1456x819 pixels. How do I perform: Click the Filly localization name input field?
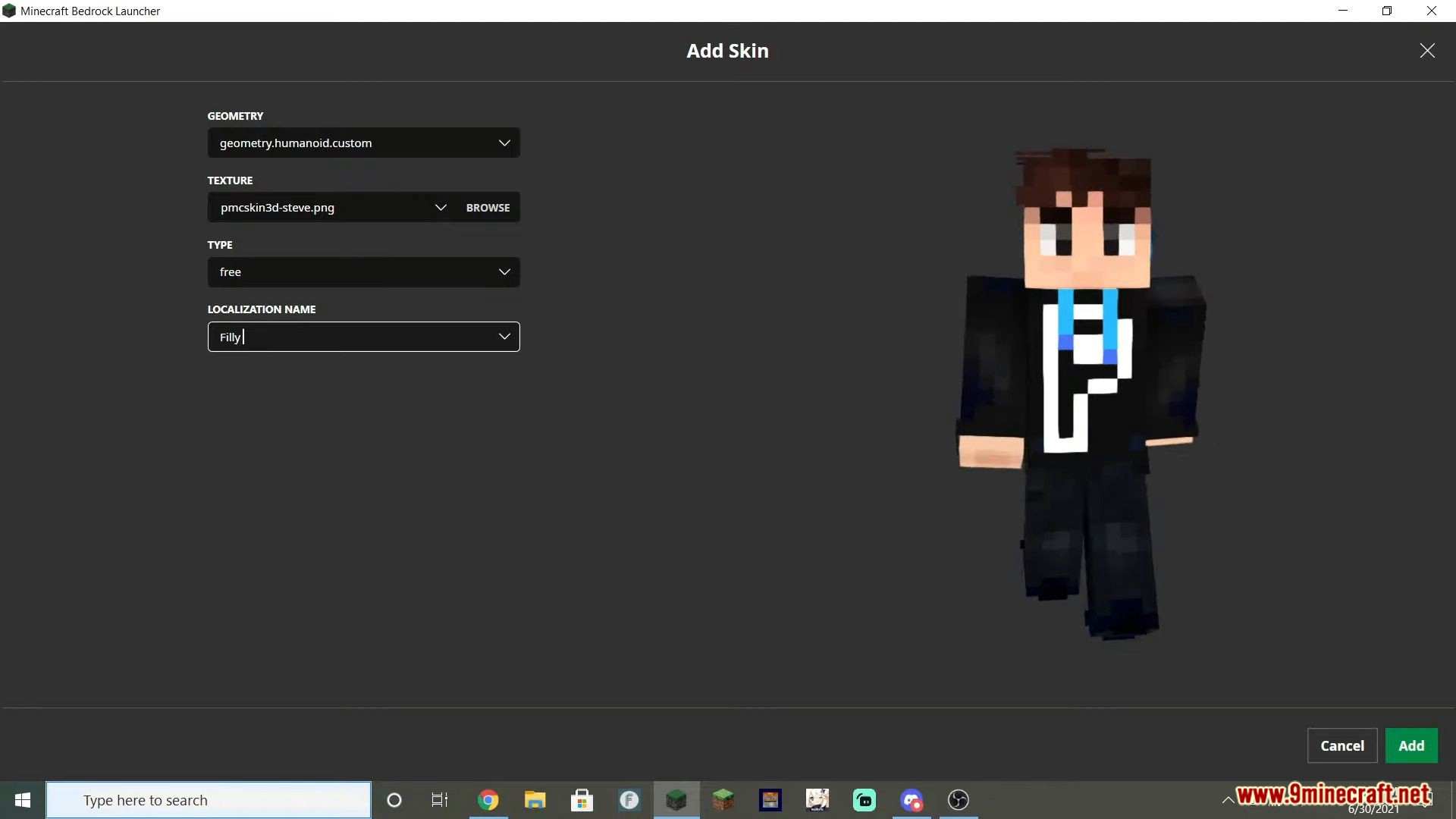(x=363, y=336)
